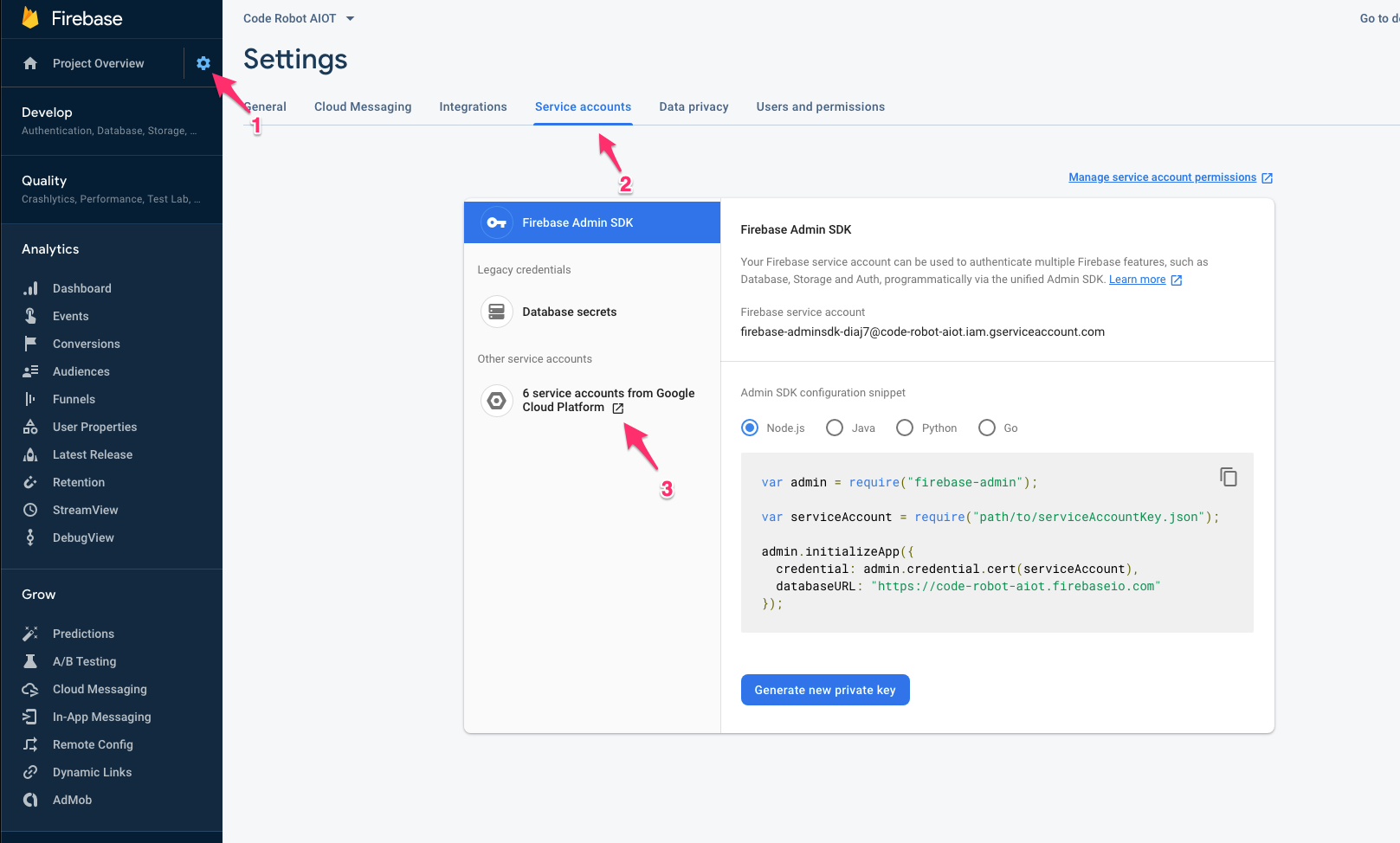Open the Code Robot AIOT project dropdown
The image size is (1400, 843).
click(x=299, y=18)
